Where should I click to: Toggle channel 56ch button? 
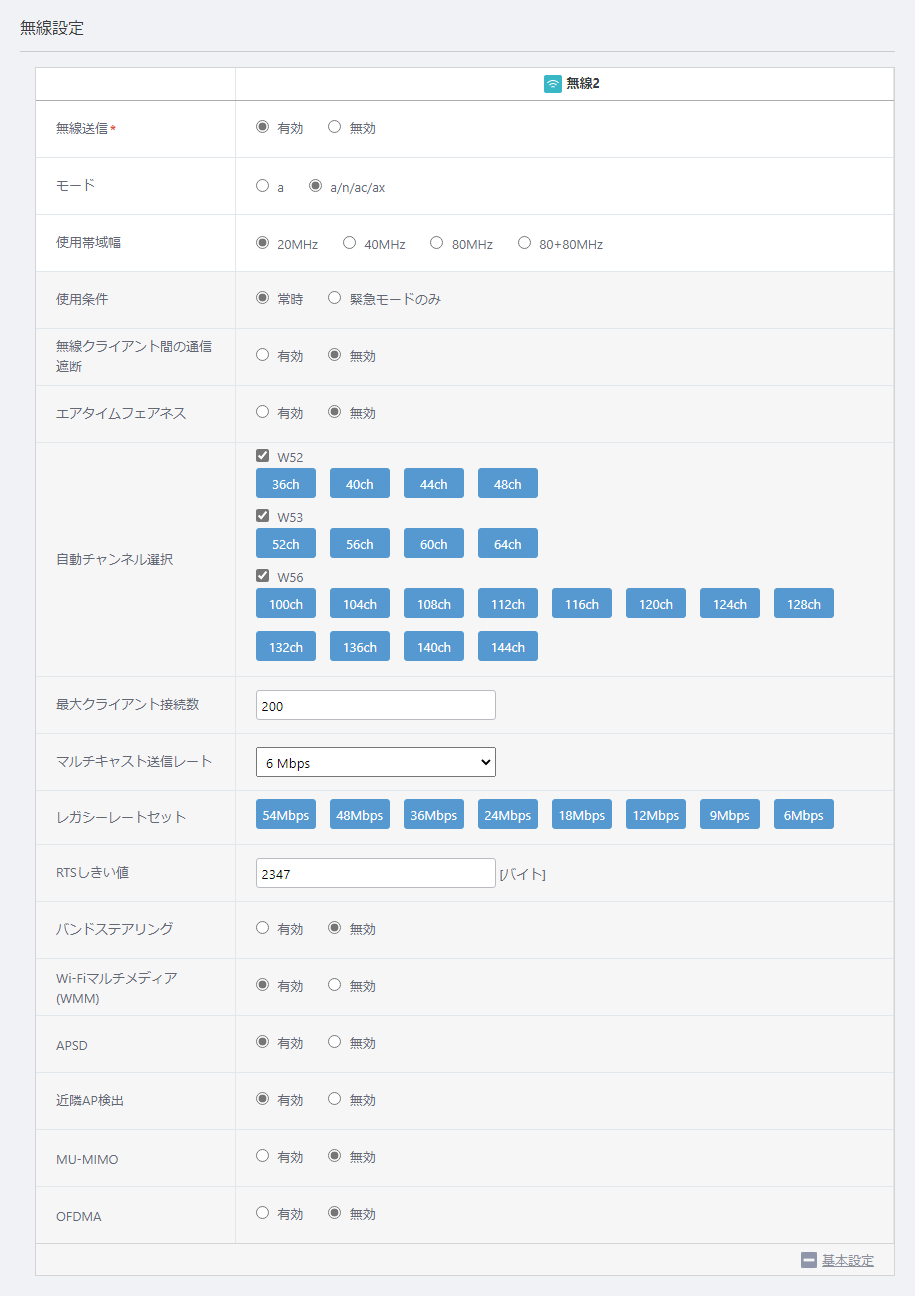click(x=360, y=543)
